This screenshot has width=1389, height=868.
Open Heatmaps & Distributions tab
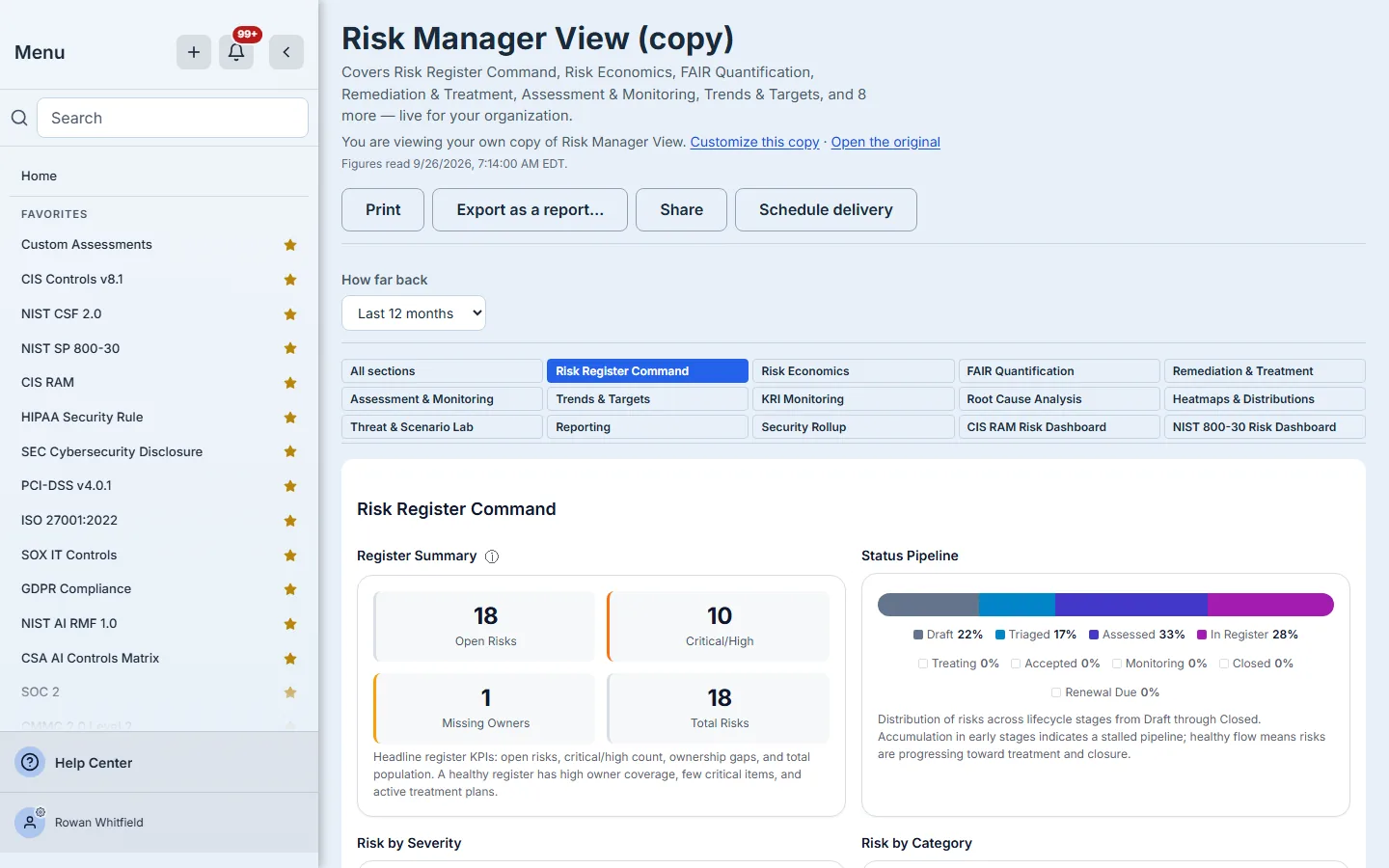coord(1265,399)
